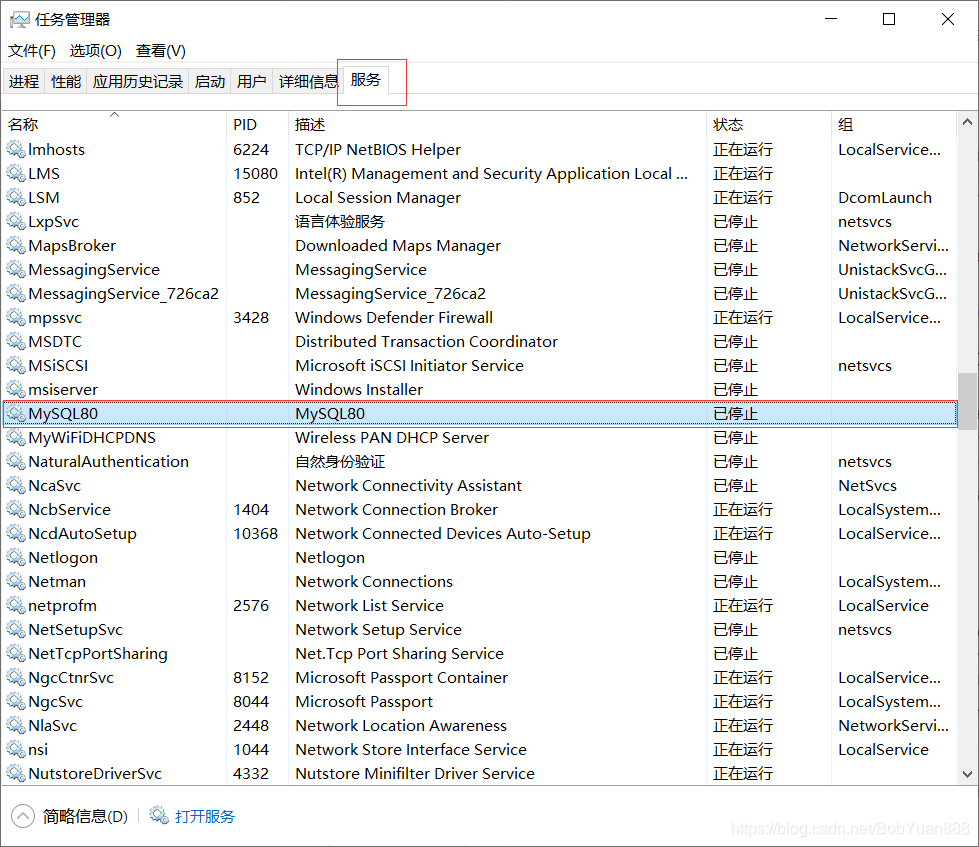Click the gear icon beside MSiSCSI
The height and width of the screenshot is (847, 979).
point(16,366)
